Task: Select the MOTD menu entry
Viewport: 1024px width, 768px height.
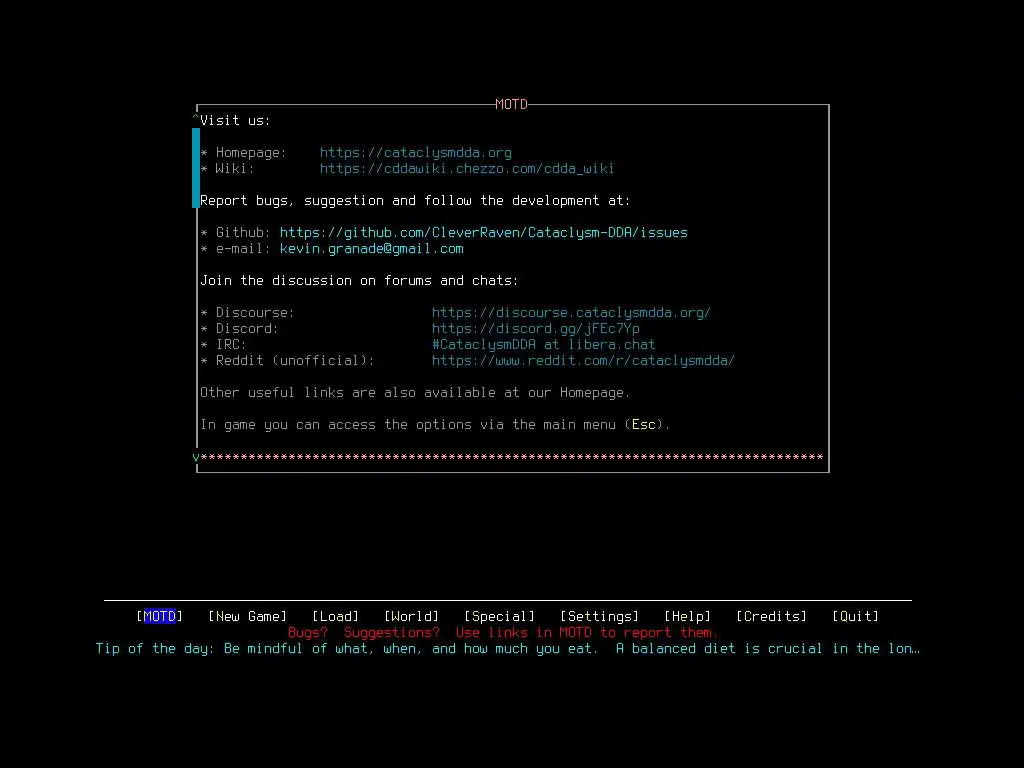Action: pos(159,616)
